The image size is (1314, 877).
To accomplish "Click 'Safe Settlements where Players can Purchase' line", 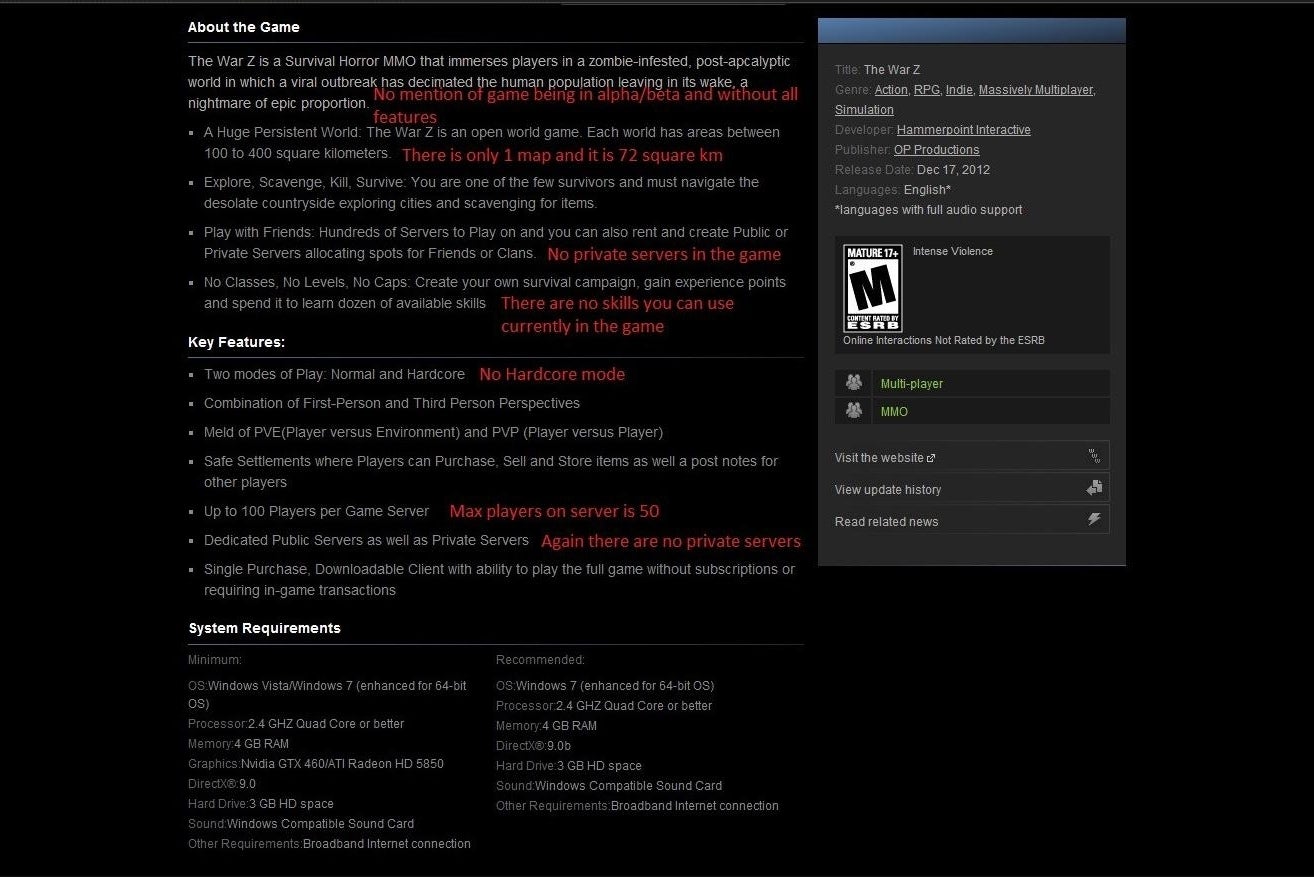I will coord(491,472).
